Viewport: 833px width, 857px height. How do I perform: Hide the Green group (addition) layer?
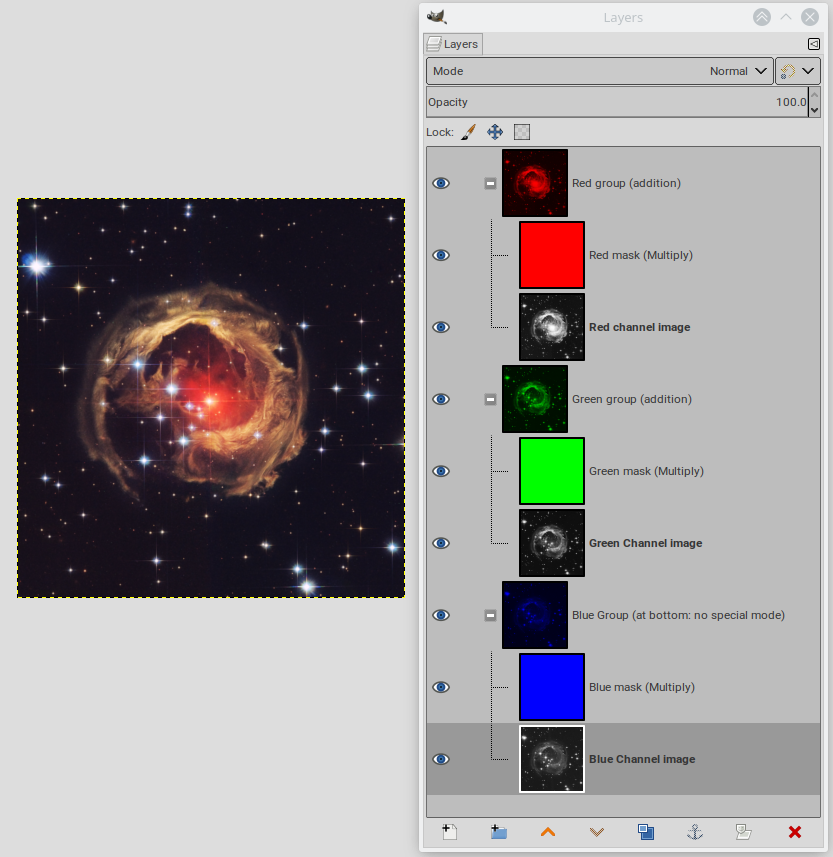(441, 399)
